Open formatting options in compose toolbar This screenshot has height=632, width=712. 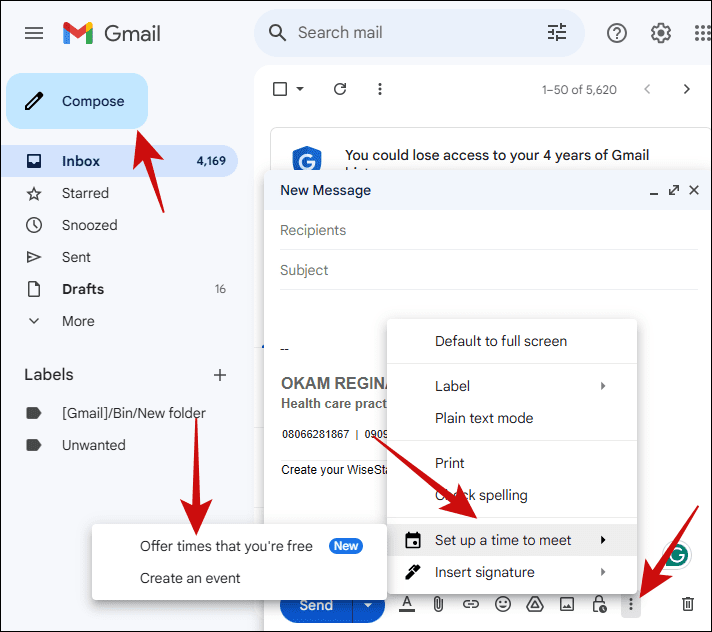(x=407, y=604)
